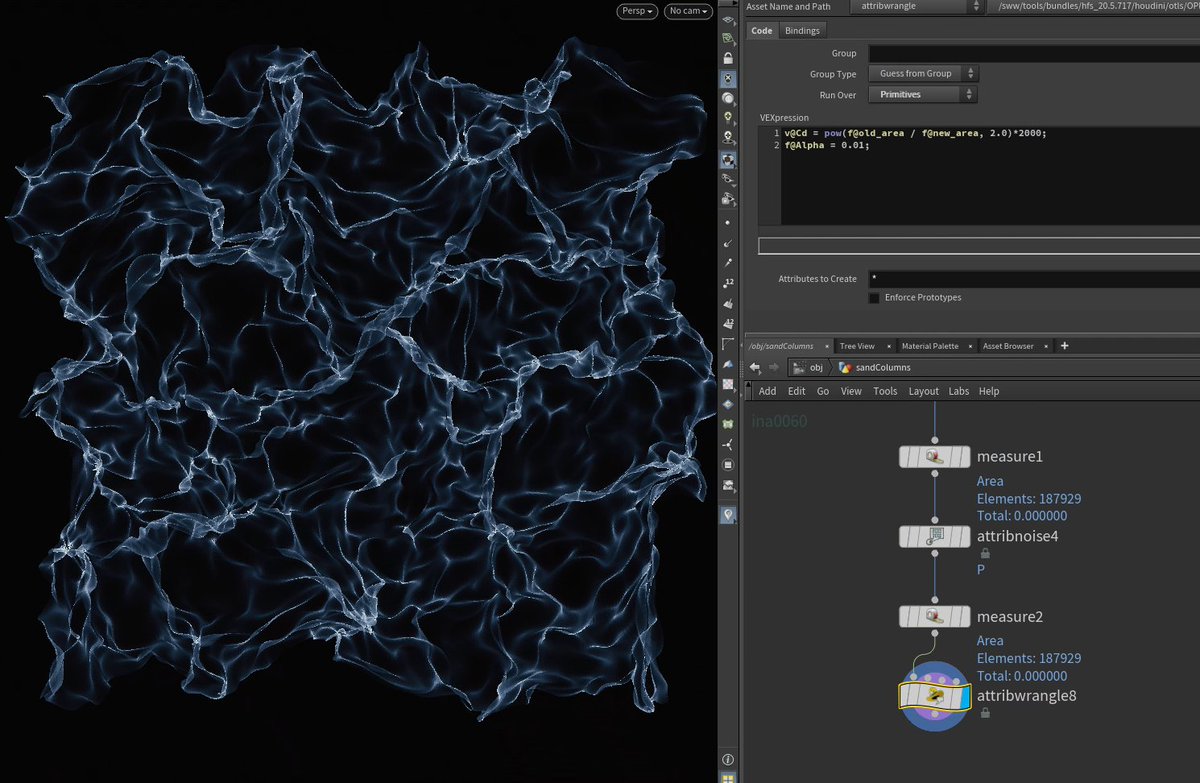This screenshot has height=783, width=1200.
Task: Click the crossed-out eye hide objects icon
Action: tap(728, 178)
